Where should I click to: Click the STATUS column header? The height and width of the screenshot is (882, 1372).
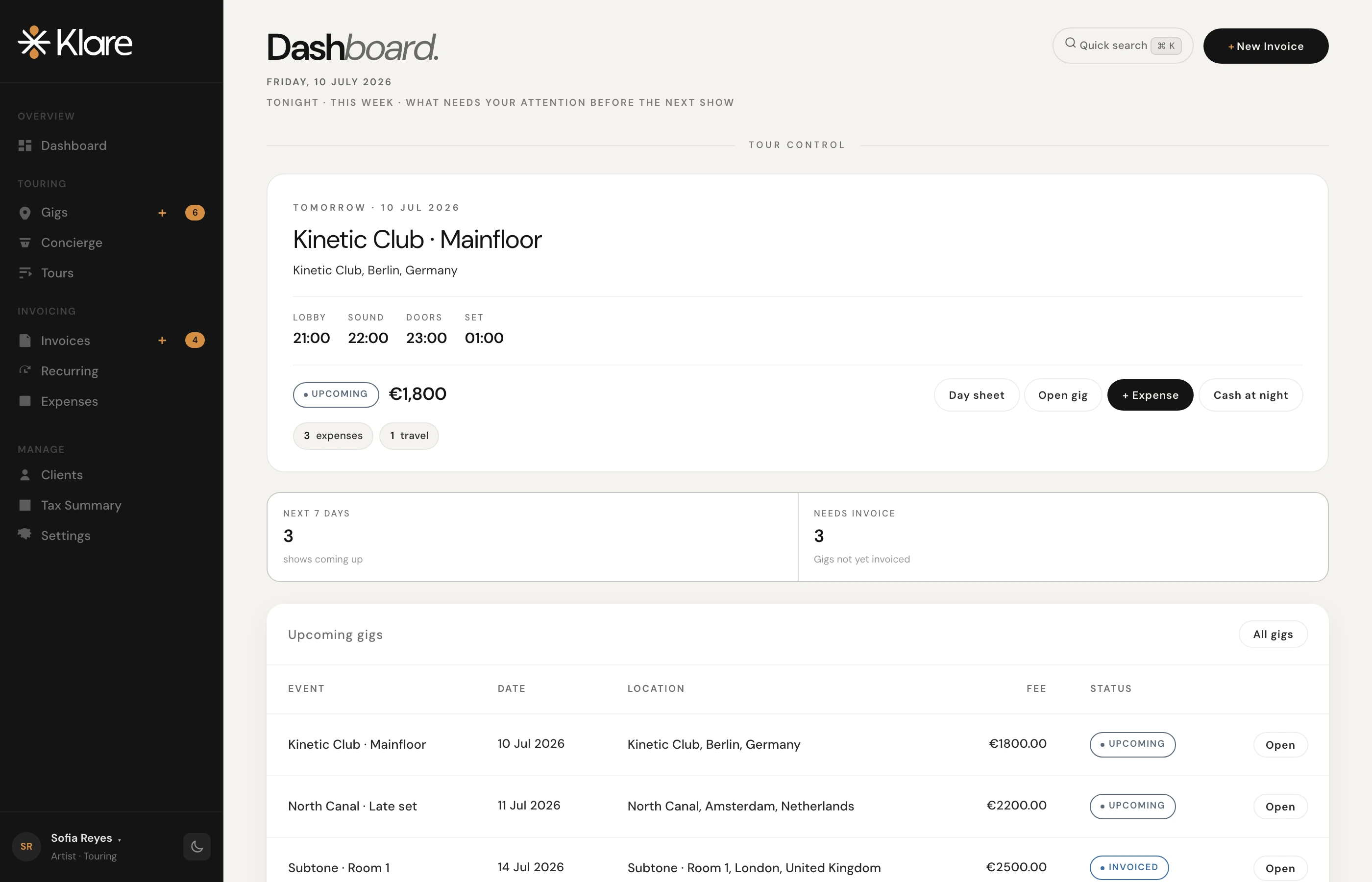pos(1110,688)
